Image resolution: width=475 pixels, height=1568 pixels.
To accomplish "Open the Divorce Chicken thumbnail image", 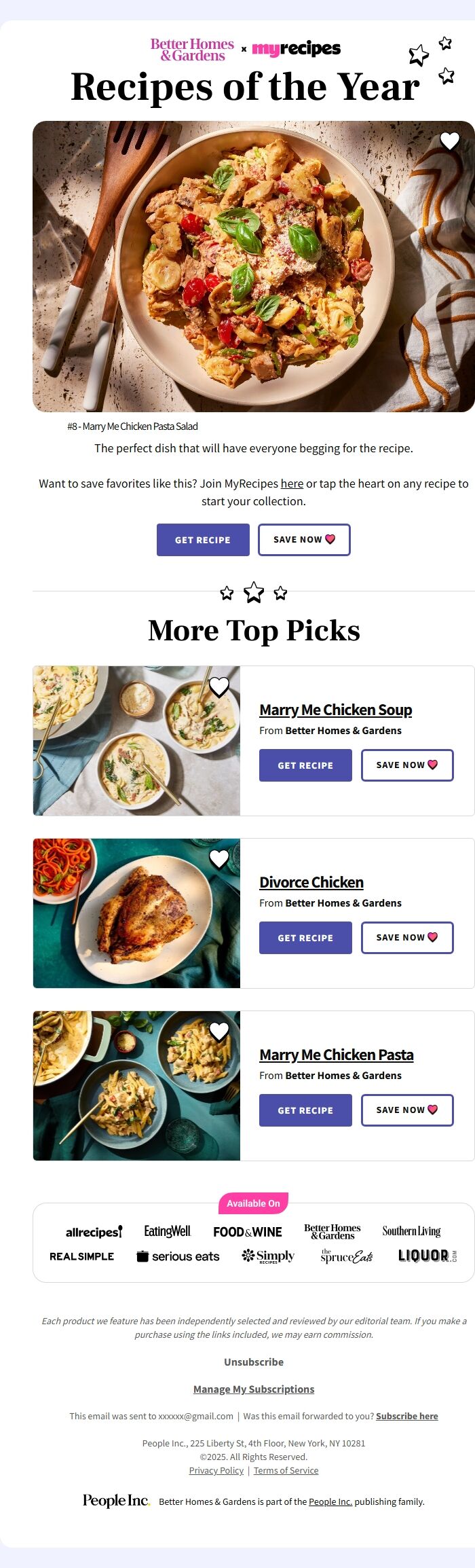I will (136, 913).
